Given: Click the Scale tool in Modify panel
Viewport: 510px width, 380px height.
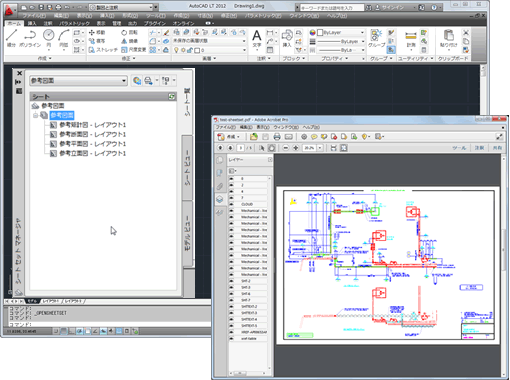Looking at the screenshot, I should (x=133, y=50).
